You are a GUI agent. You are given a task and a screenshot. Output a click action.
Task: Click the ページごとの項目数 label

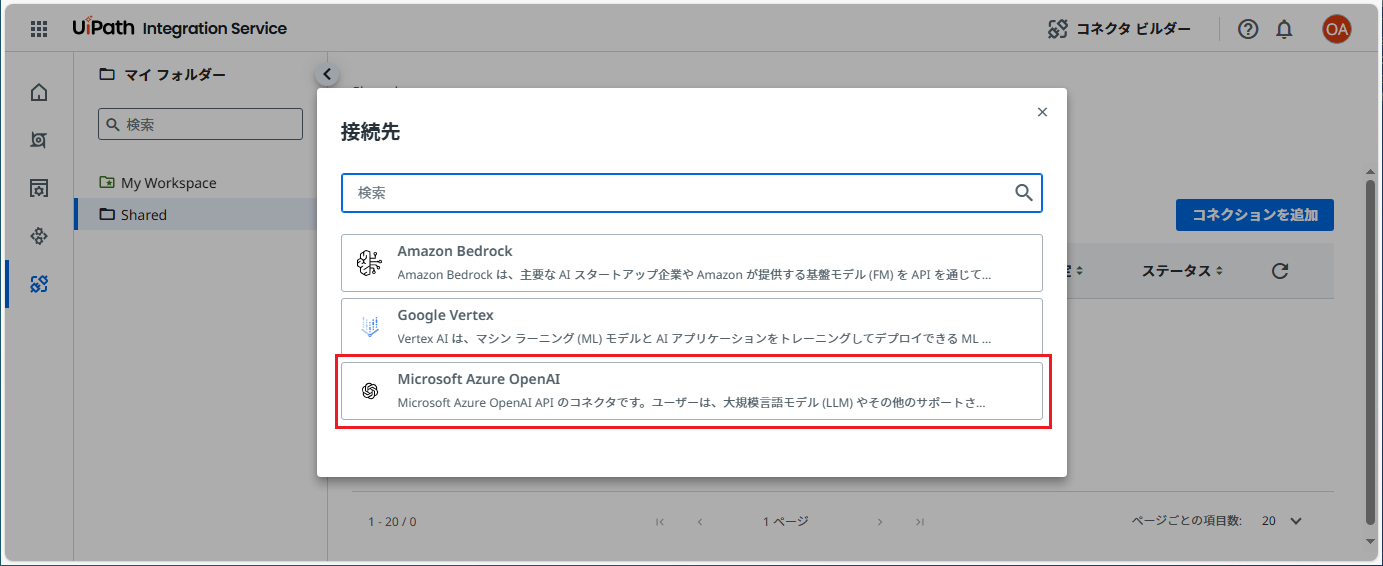(1186, 521)
